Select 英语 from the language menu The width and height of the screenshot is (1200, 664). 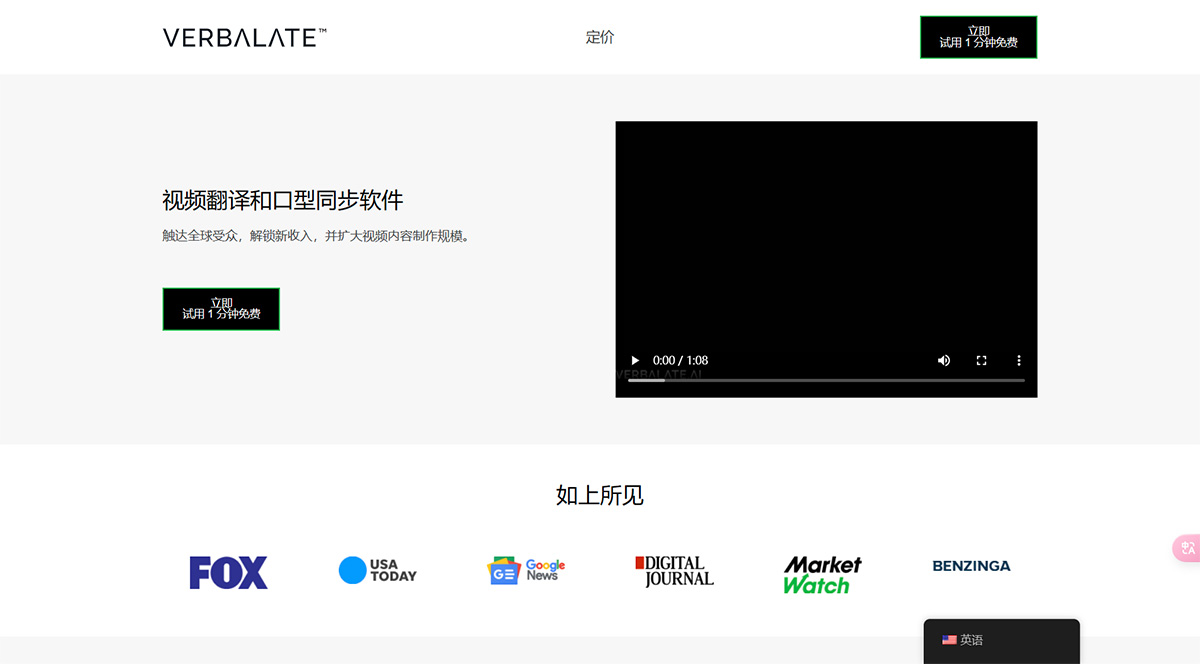point(969,640)
